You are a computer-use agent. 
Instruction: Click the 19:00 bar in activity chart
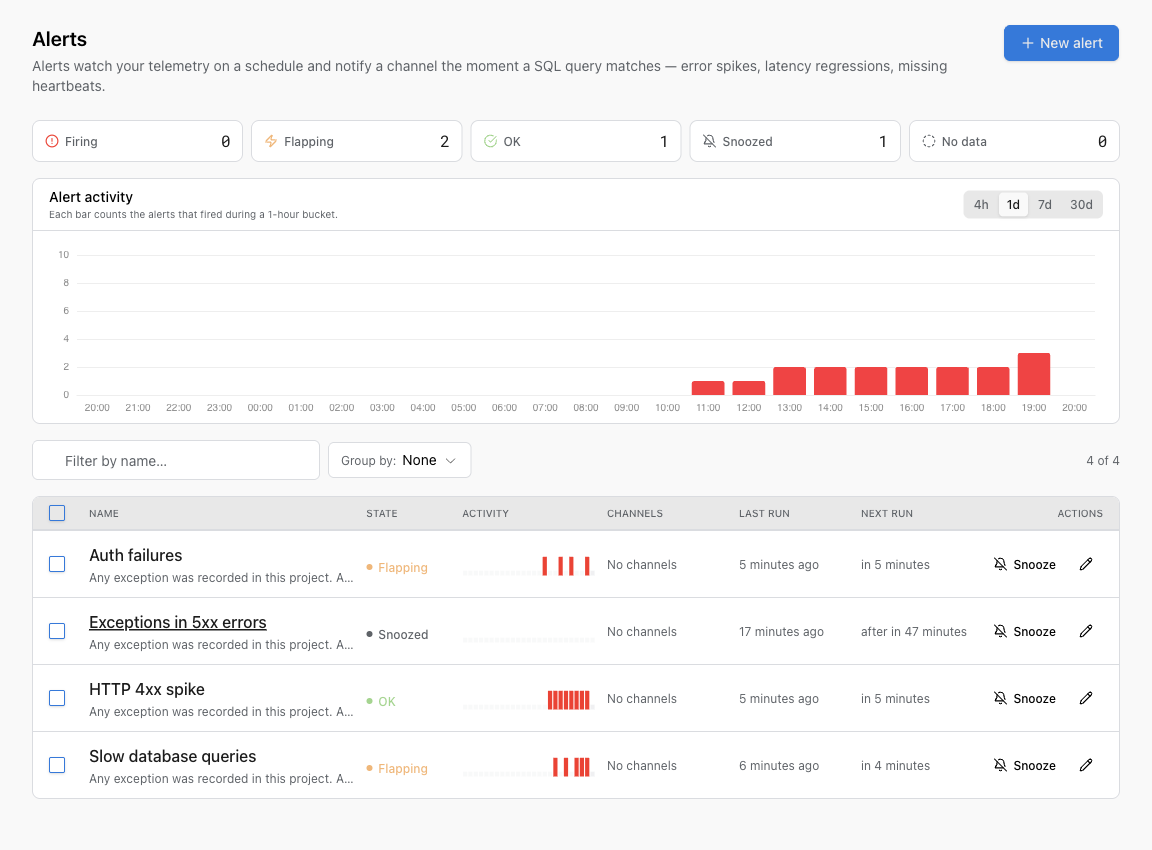[1034, 374]
